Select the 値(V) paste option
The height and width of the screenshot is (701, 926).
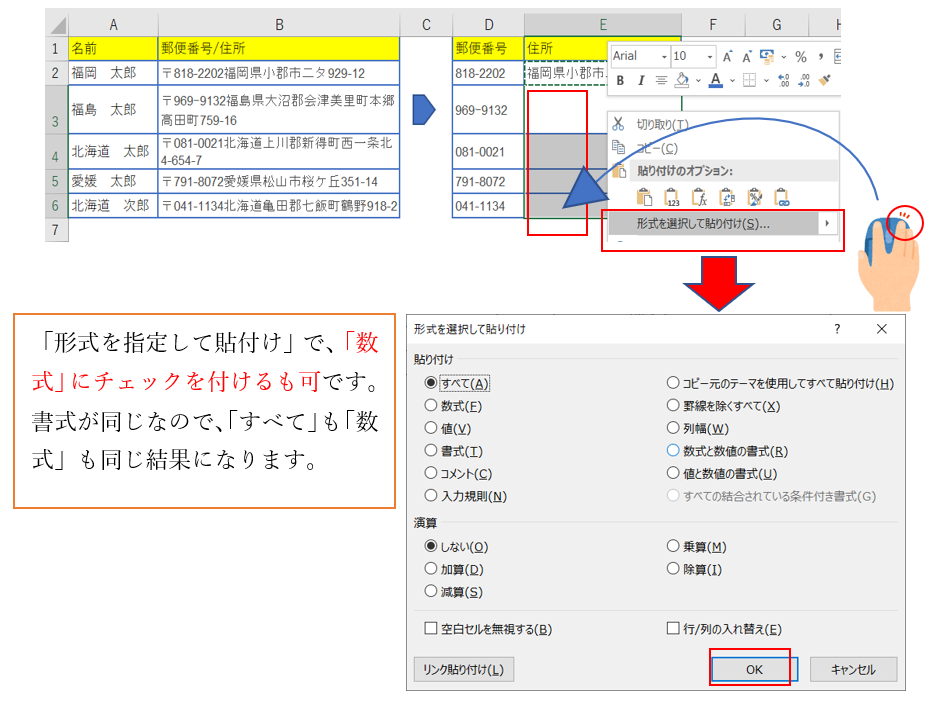click(x=431, y=428)
